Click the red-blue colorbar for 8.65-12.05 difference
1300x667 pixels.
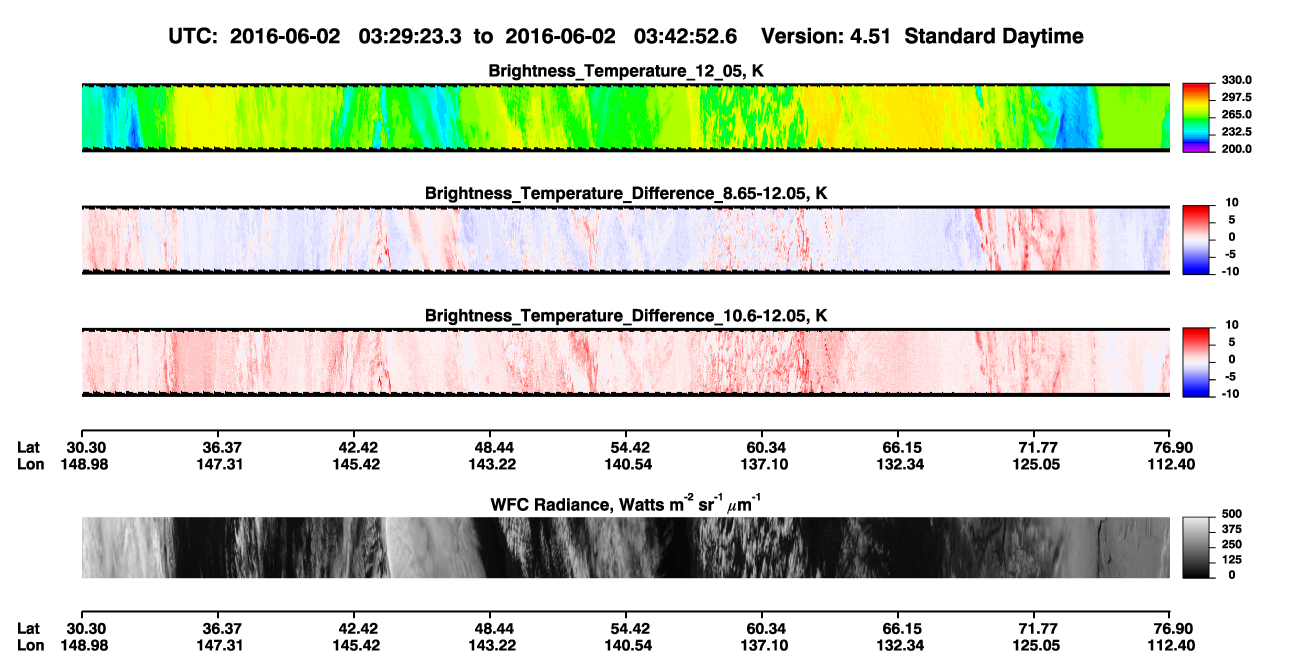coord(1196,237)
